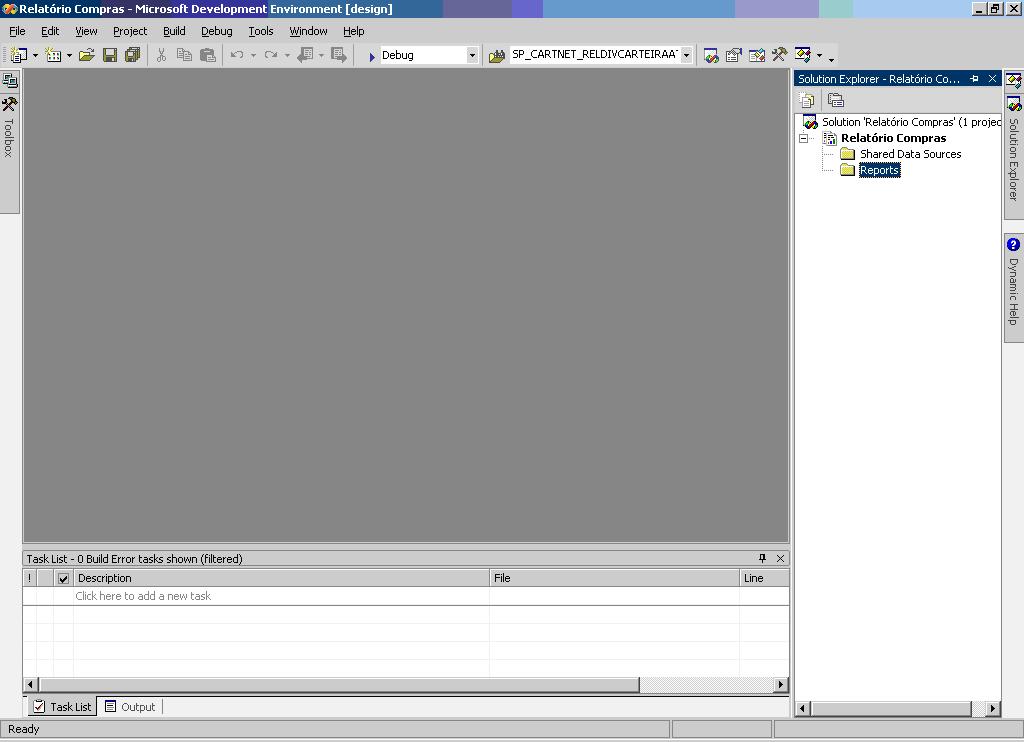Click the Save All toolbar icon
This screenshot has width=1024, height=742.
(x=132, y=55)
